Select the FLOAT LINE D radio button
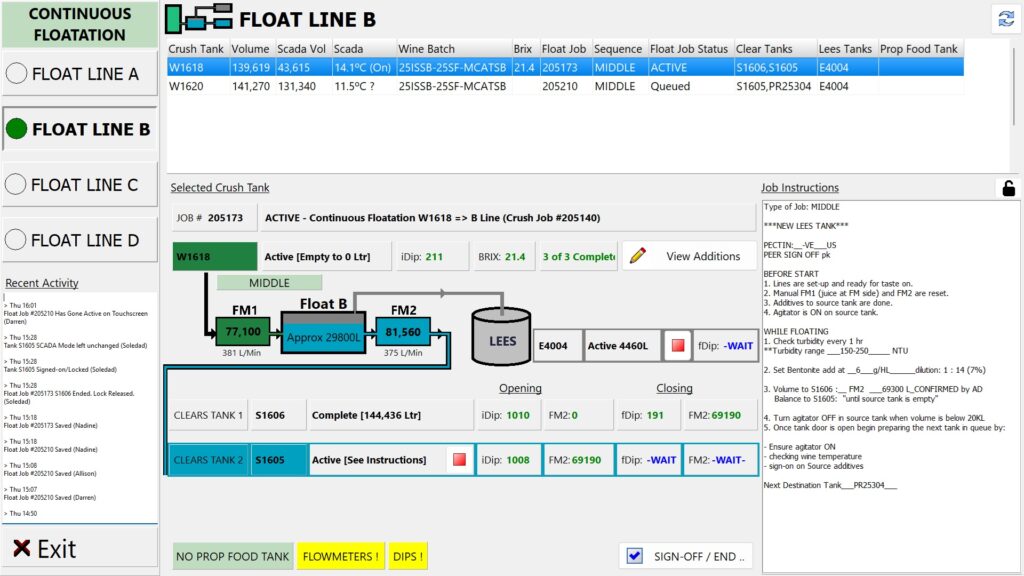 coord(15,240)
